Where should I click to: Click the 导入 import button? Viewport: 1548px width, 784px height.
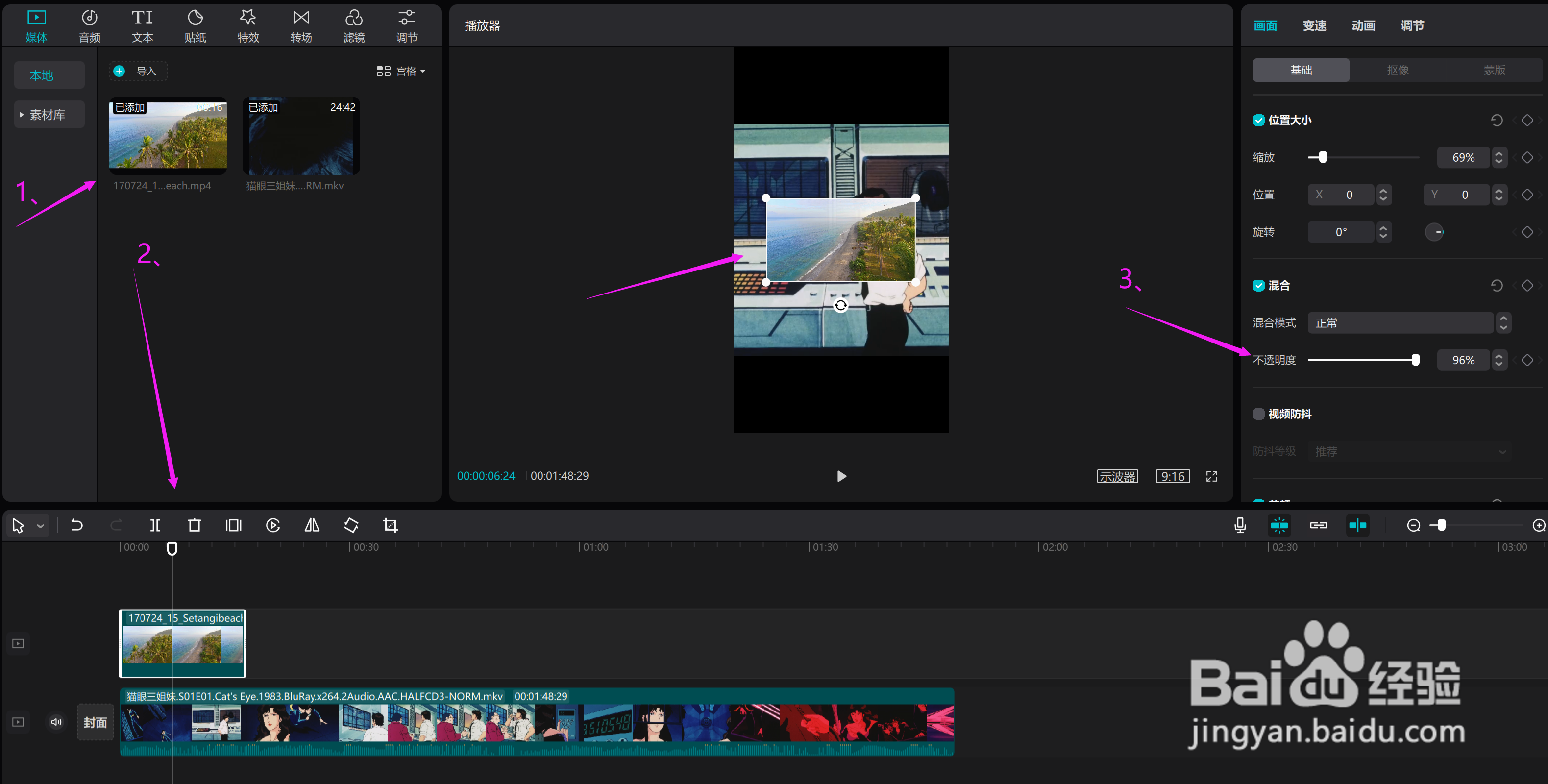pyautogui.click(x=138, y=71)
